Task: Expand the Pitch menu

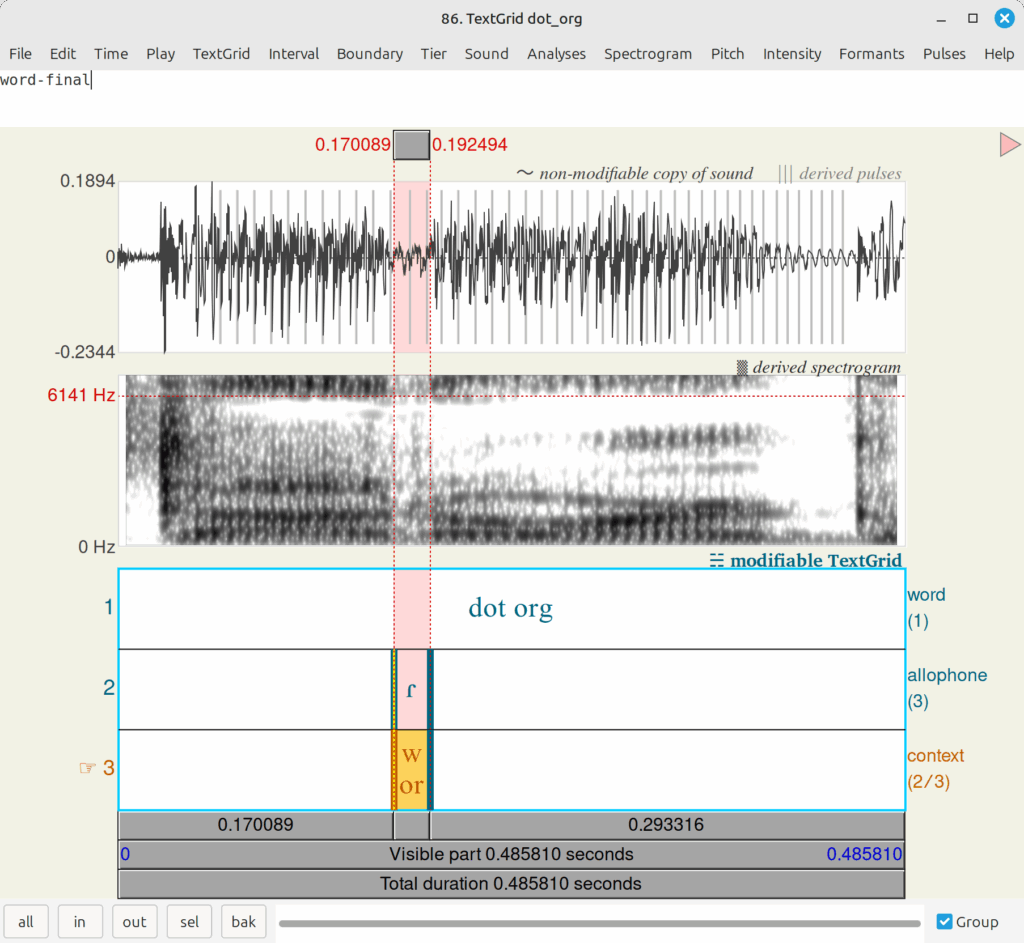Action: click(x=727, y=54)
